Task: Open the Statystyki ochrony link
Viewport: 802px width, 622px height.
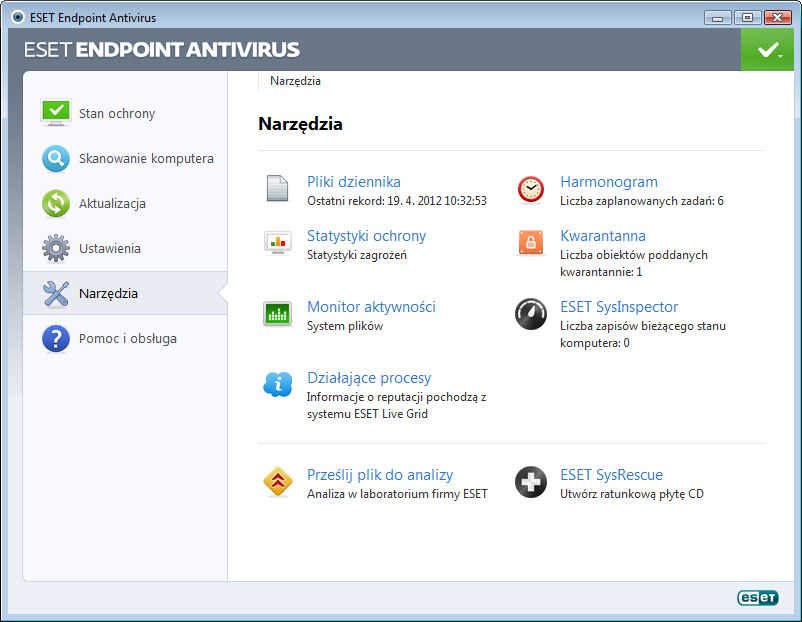Action: [x=366, y=236]
